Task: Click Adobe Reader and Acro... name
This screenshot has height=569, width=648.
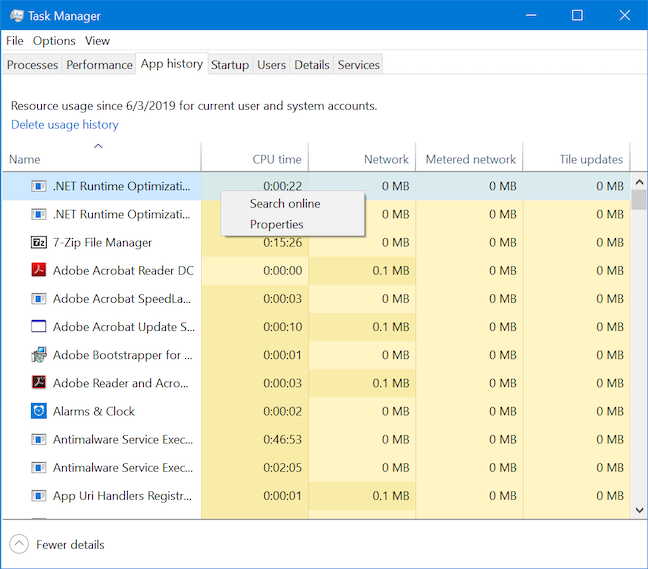Action: point(121,383)
